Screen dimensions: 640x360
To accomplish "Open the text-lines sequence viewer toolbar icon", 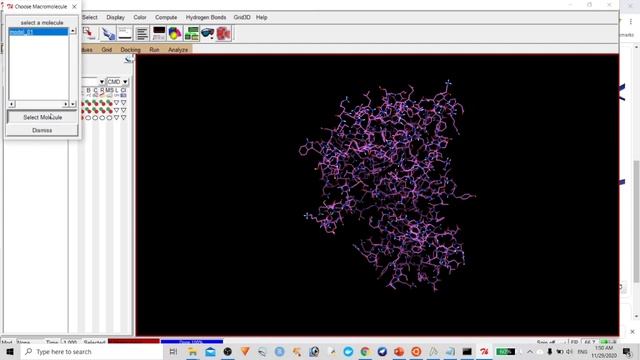I will [x=142, y=33].
